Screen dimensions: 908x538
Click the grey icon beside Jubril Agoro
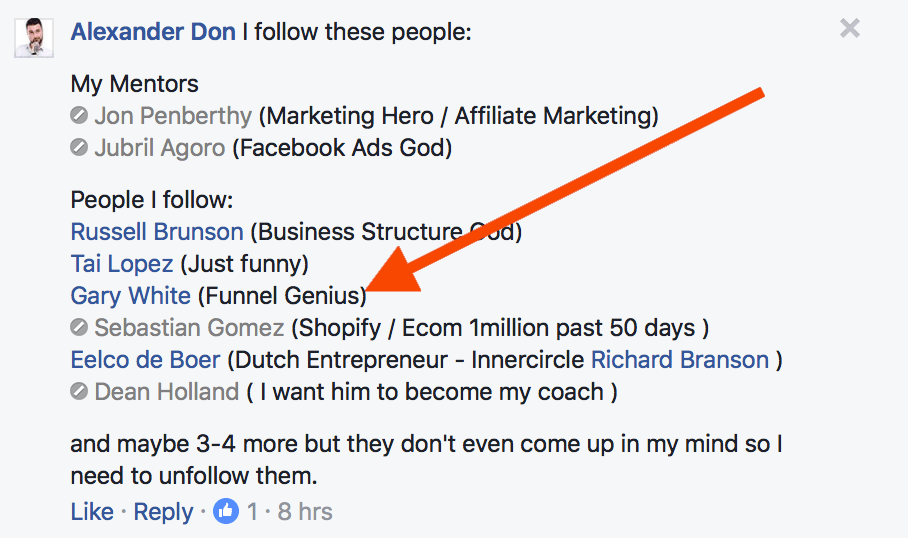pos(79,149)
